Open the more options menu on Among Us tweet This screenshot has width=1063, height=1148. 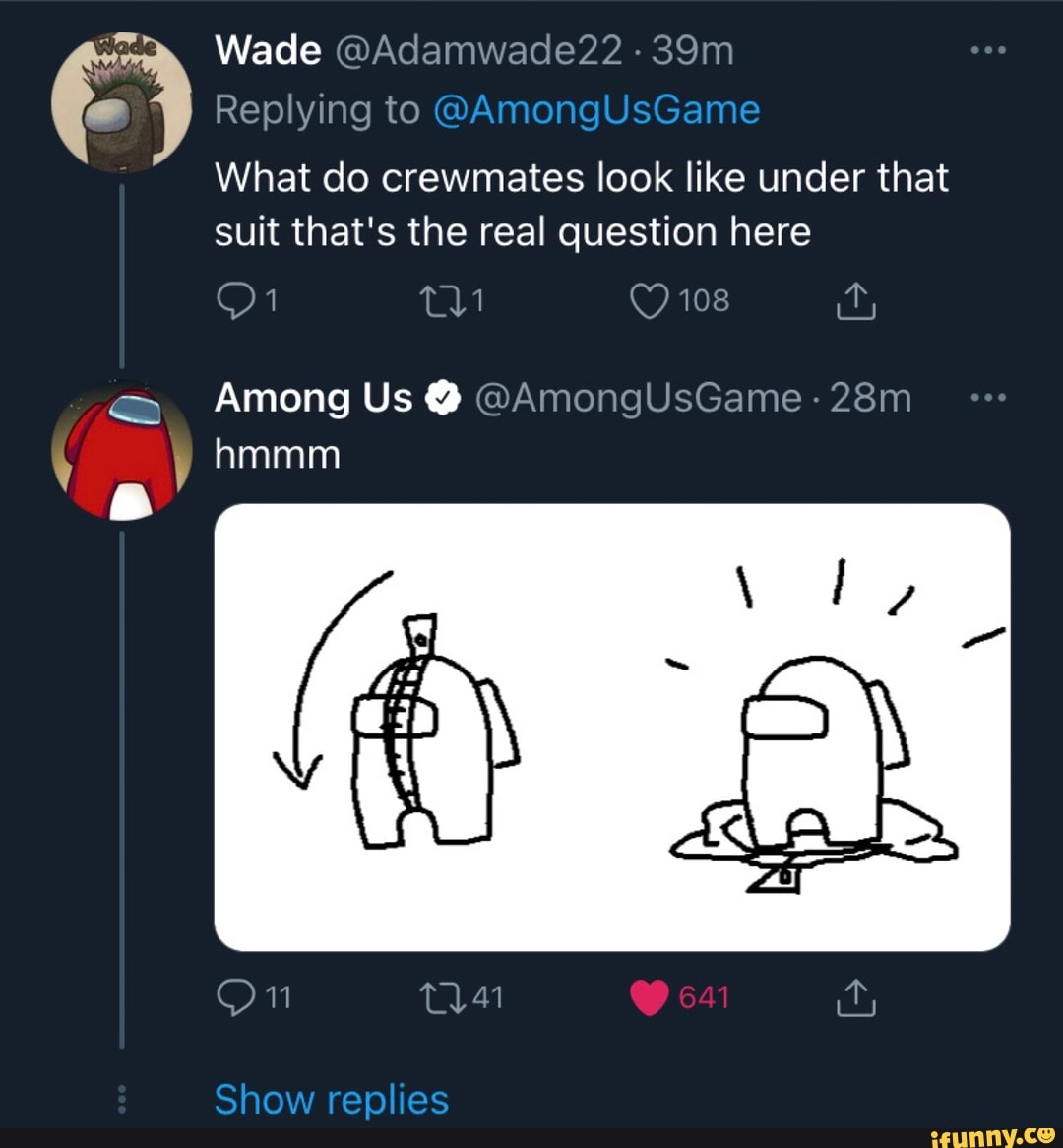pyautogui.click(x=988, y=397)
